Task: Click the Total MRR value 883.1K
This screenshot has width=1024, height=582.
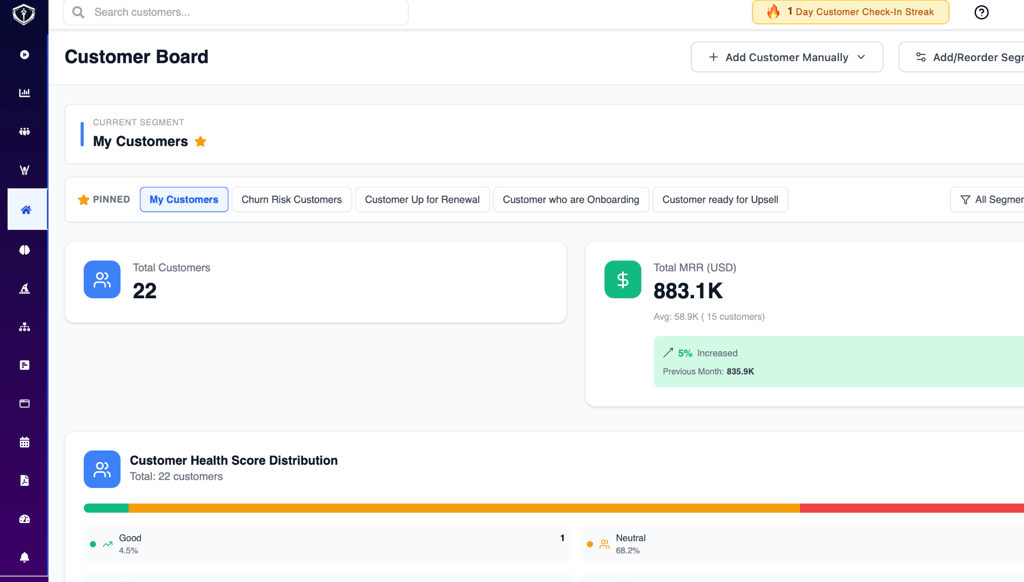Action: (x=688, y=291)
